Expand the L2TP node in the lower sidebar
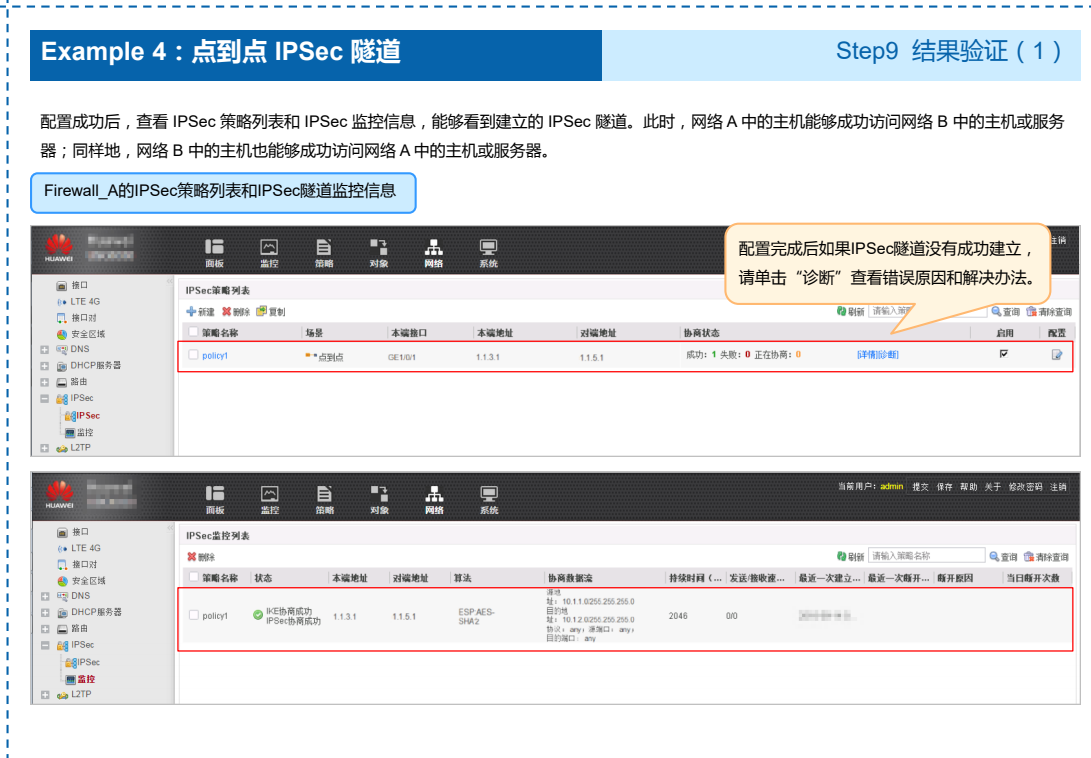The height and width of the screenshot is (758, 1091). click(44, 694)
